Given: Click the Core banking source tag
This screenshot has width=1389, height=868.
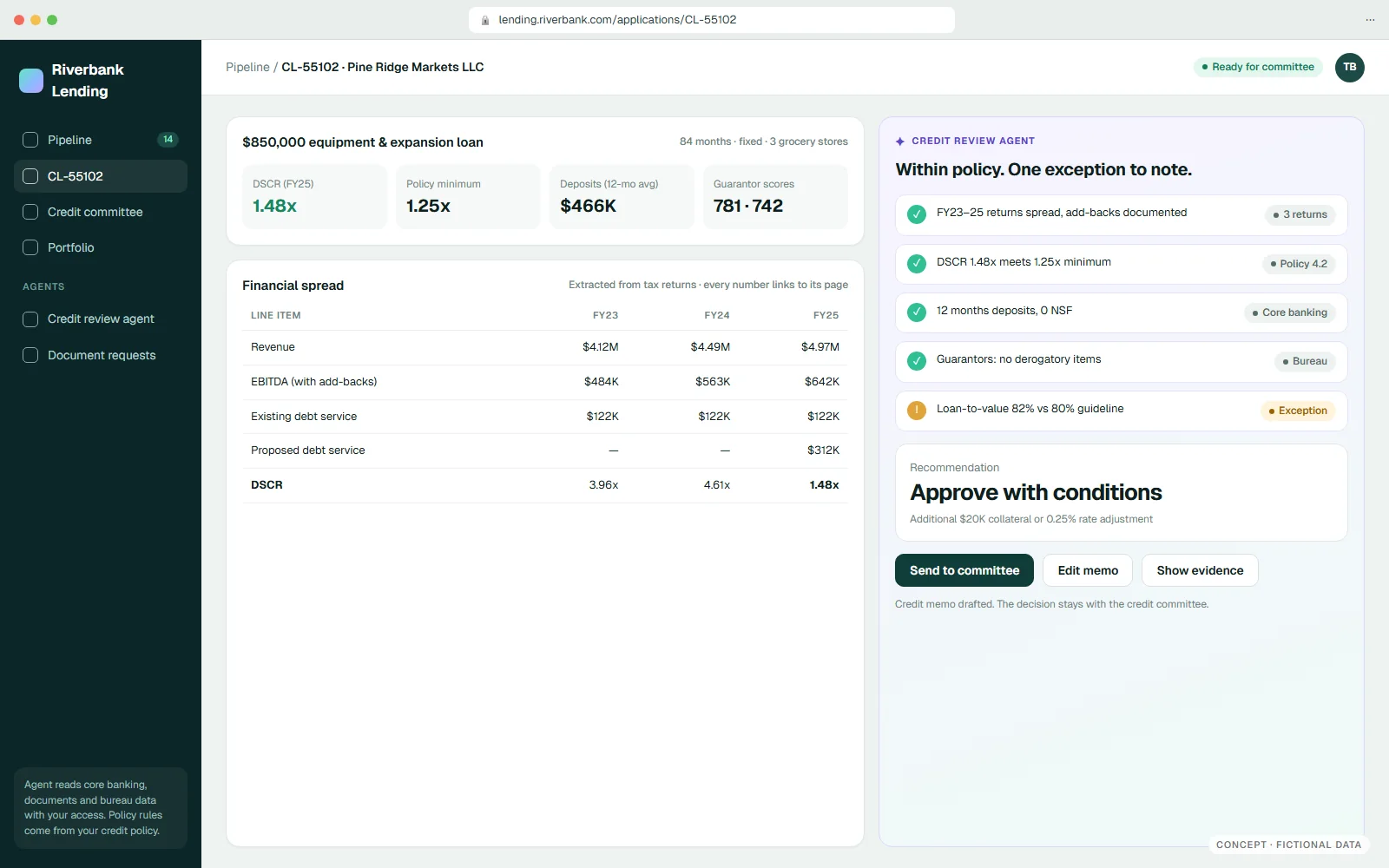Looking at the screenshot, I should 1289,312.
